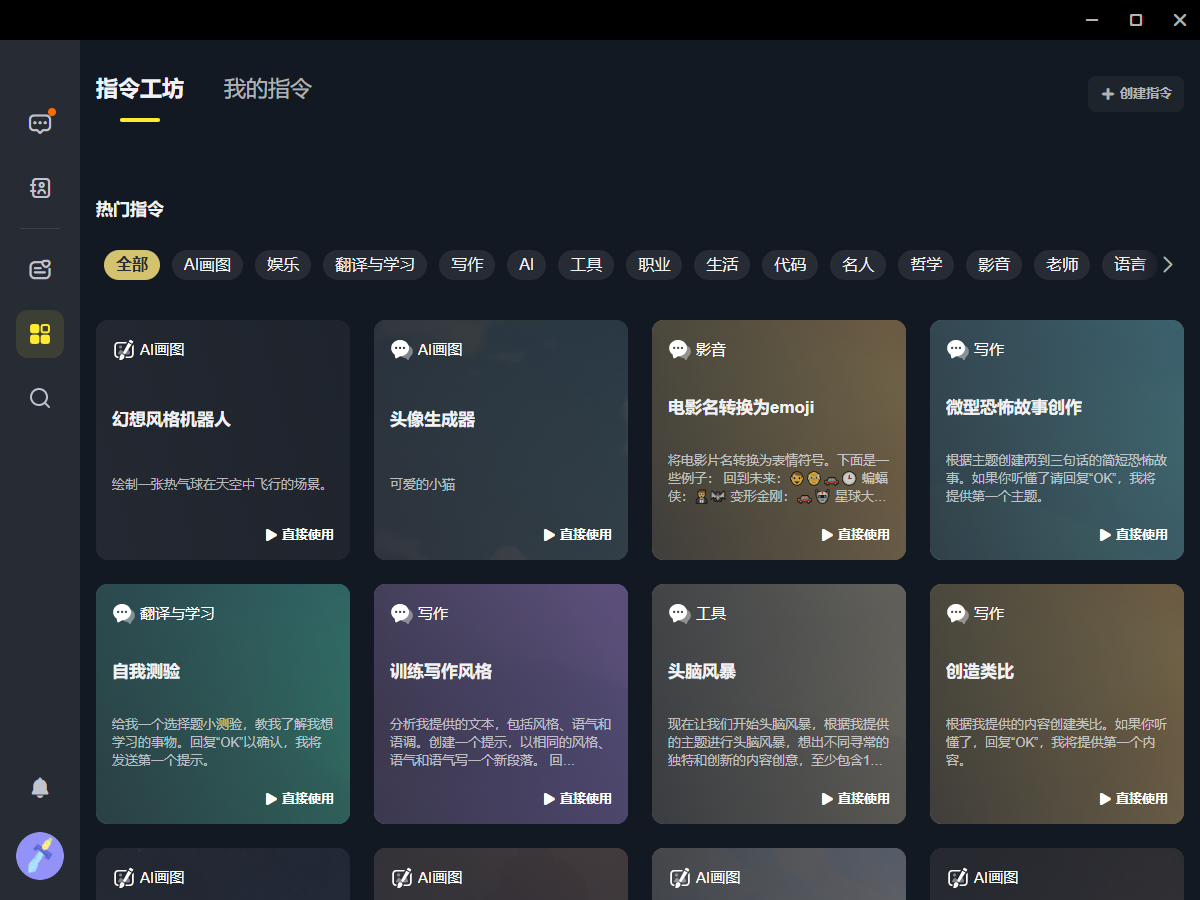Switch to the 我的指令 tab
1200x900 pixels.
(268, 89)
